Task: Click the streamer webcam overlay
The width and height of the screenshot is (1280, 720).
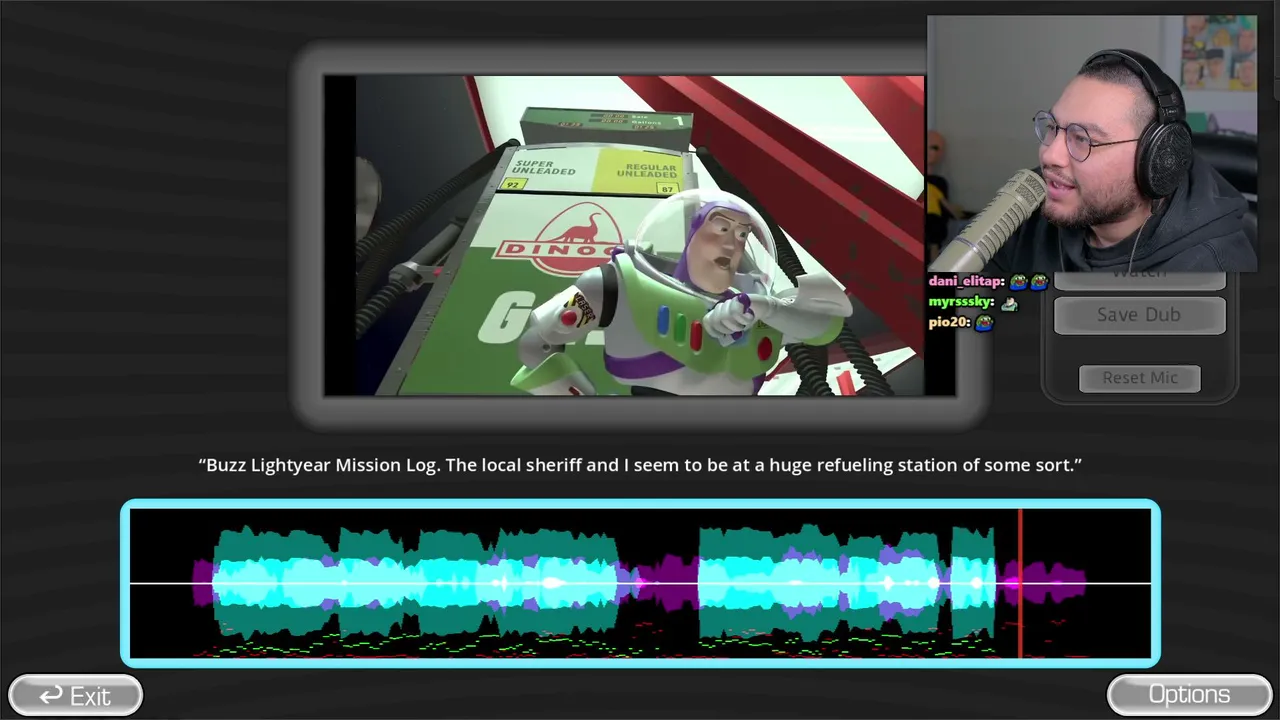Action: coord(1092,143)
